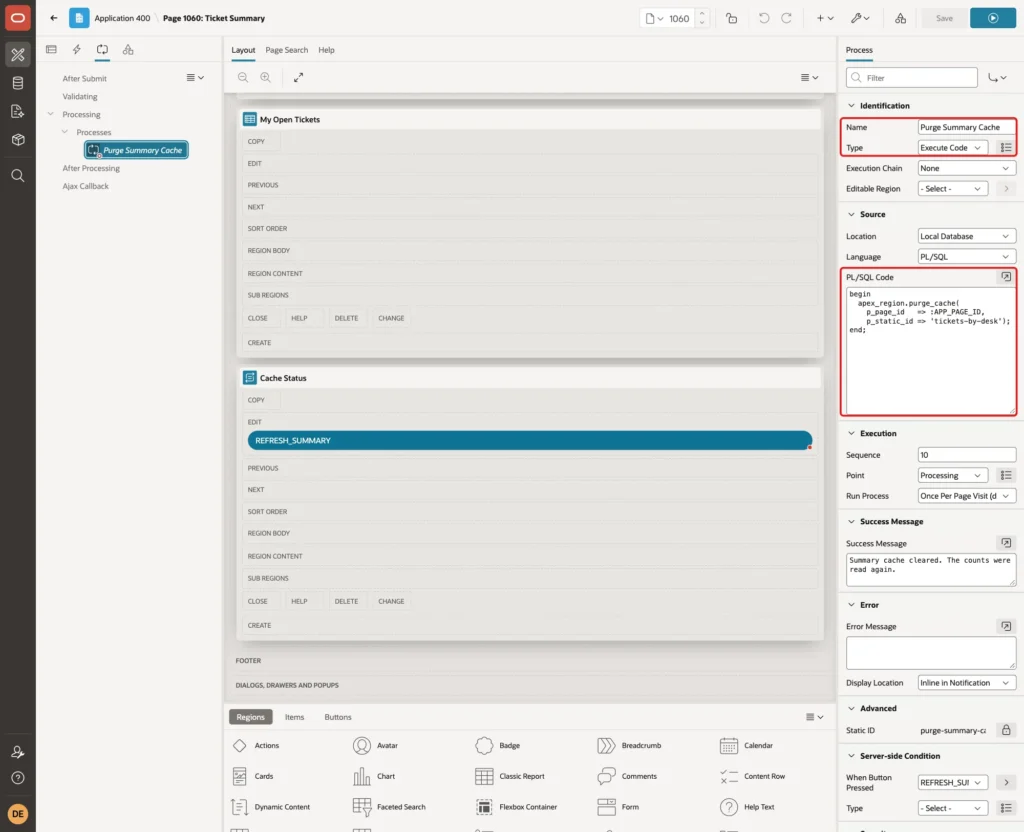Select the Regions gallery tab
Screen dimensions: 1024x832
(251, 717)
